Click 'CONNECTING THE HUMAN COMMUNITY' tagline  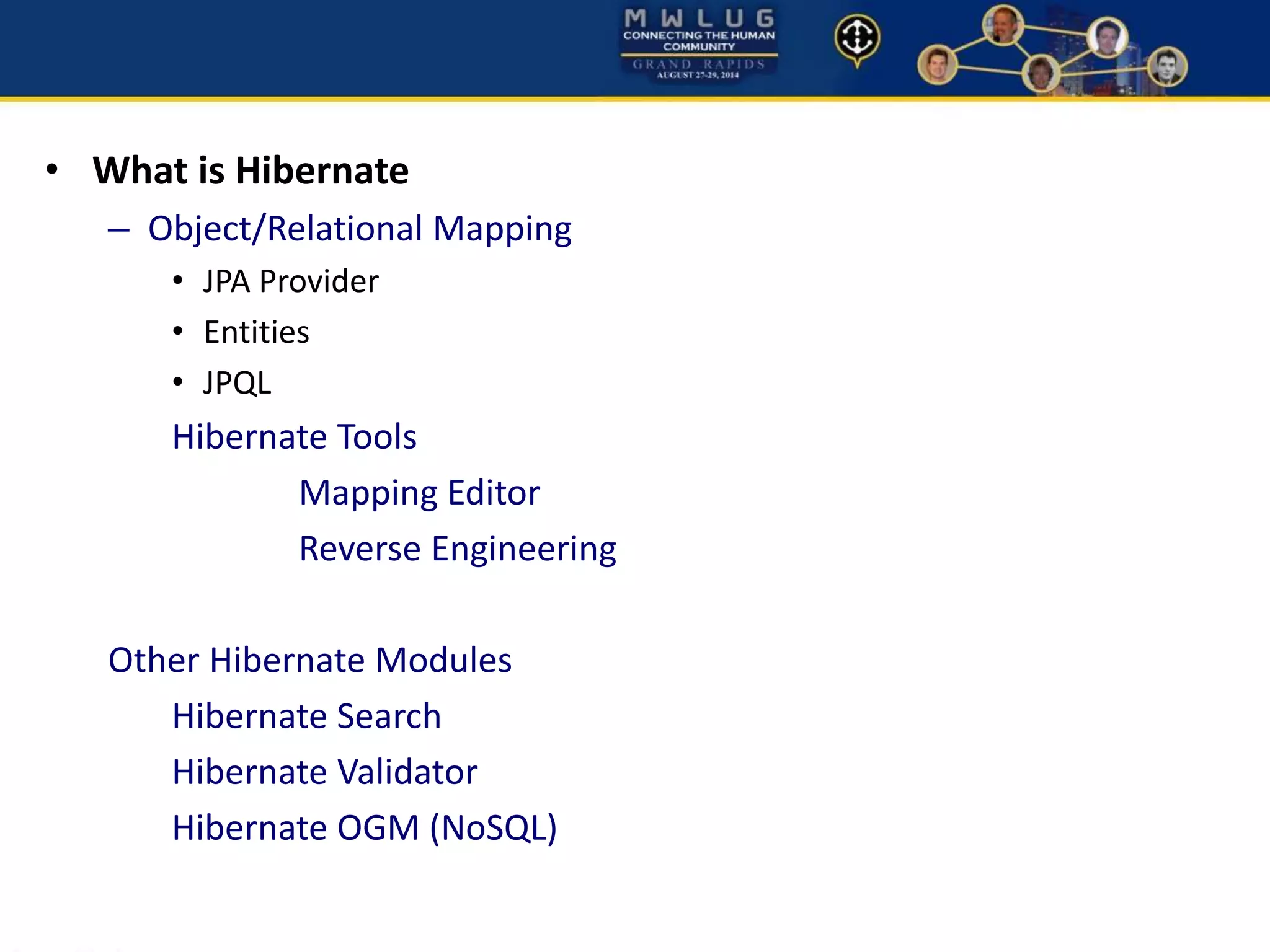click(x=699, y=41)
